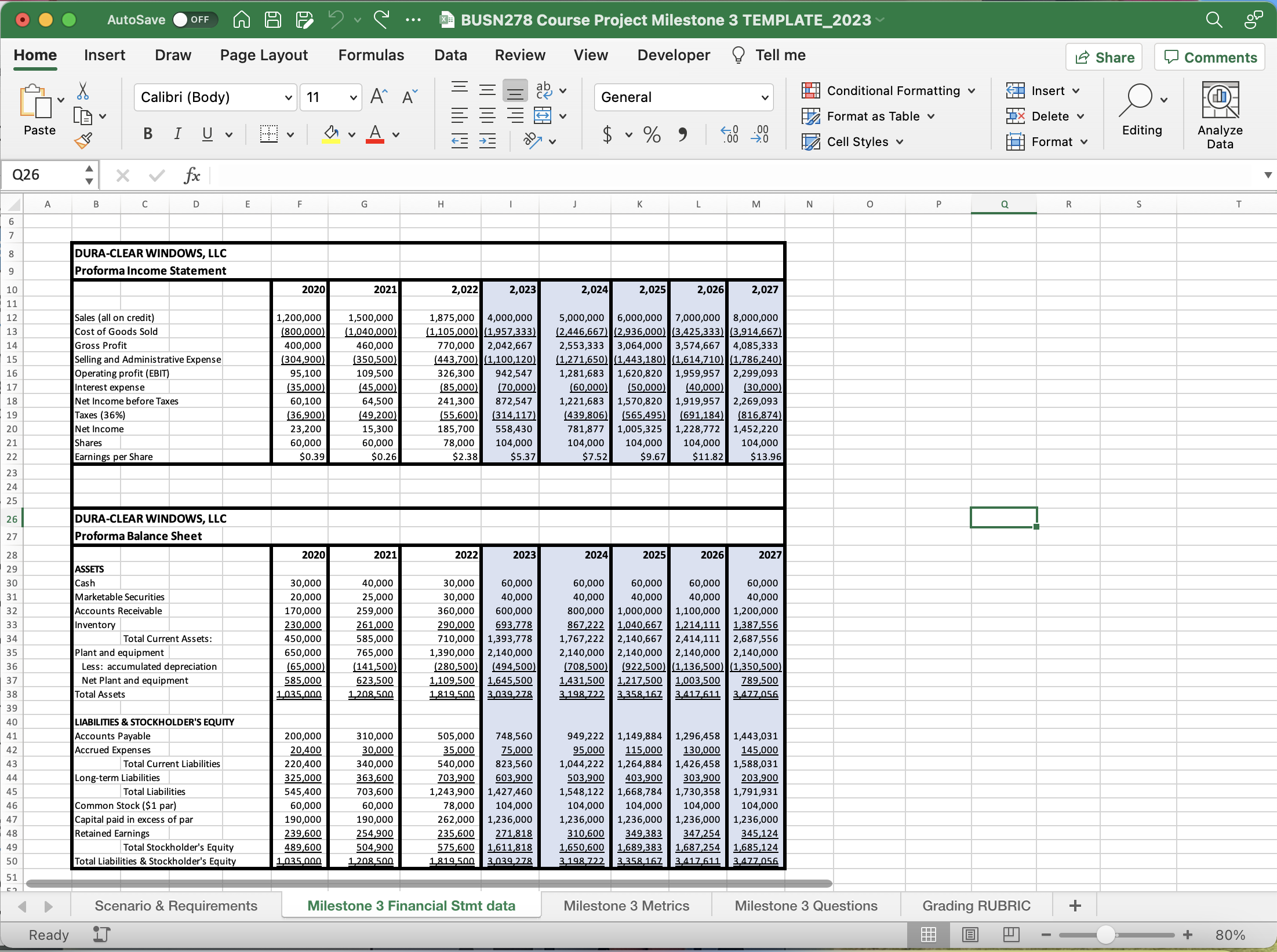
Task: Open the Calibri font name dropdown
Action: tap(288, 97)
